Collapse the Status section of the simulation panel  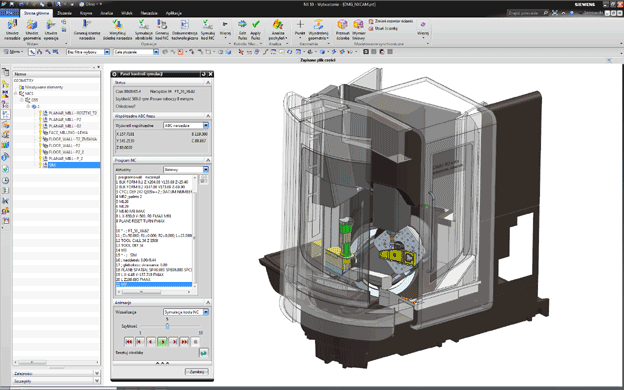(x=208, y=82)
